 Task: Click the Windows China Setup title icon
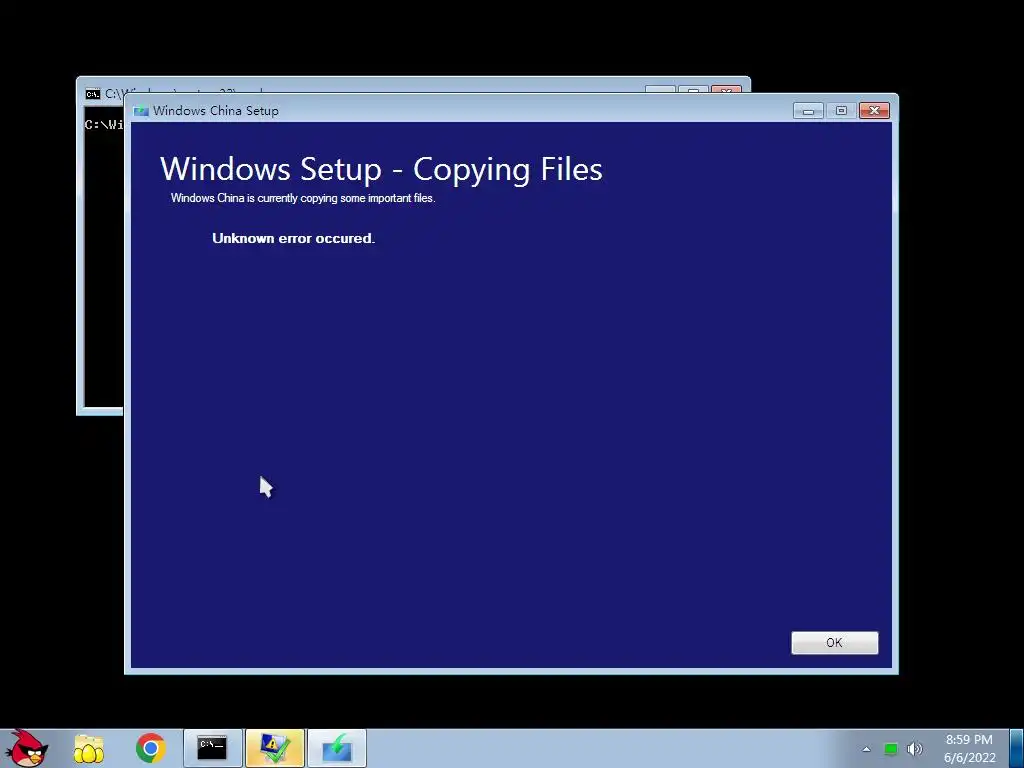click(141, 111)
